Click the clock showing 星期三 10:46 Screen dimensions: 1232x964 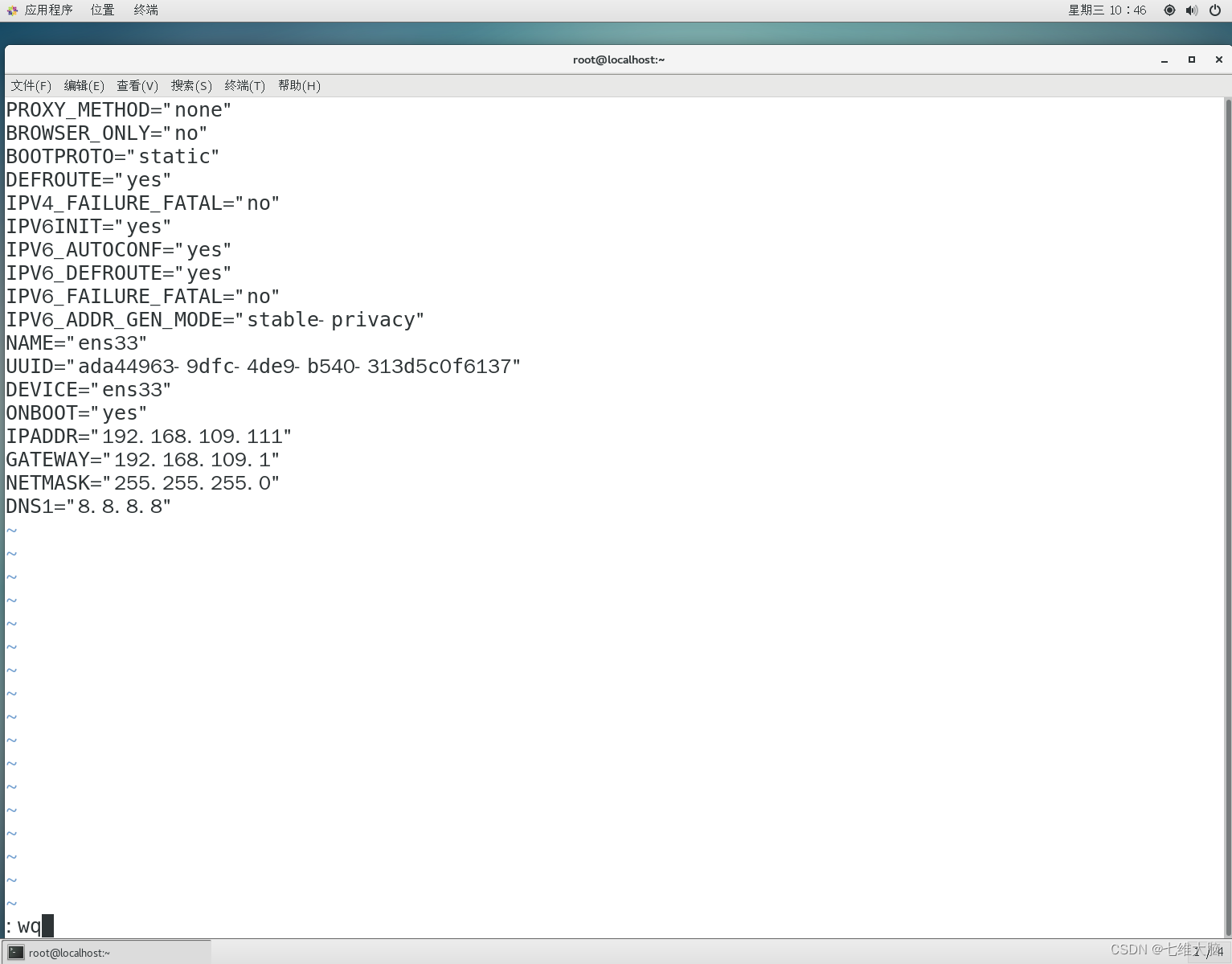click(x=1107, y=10)
